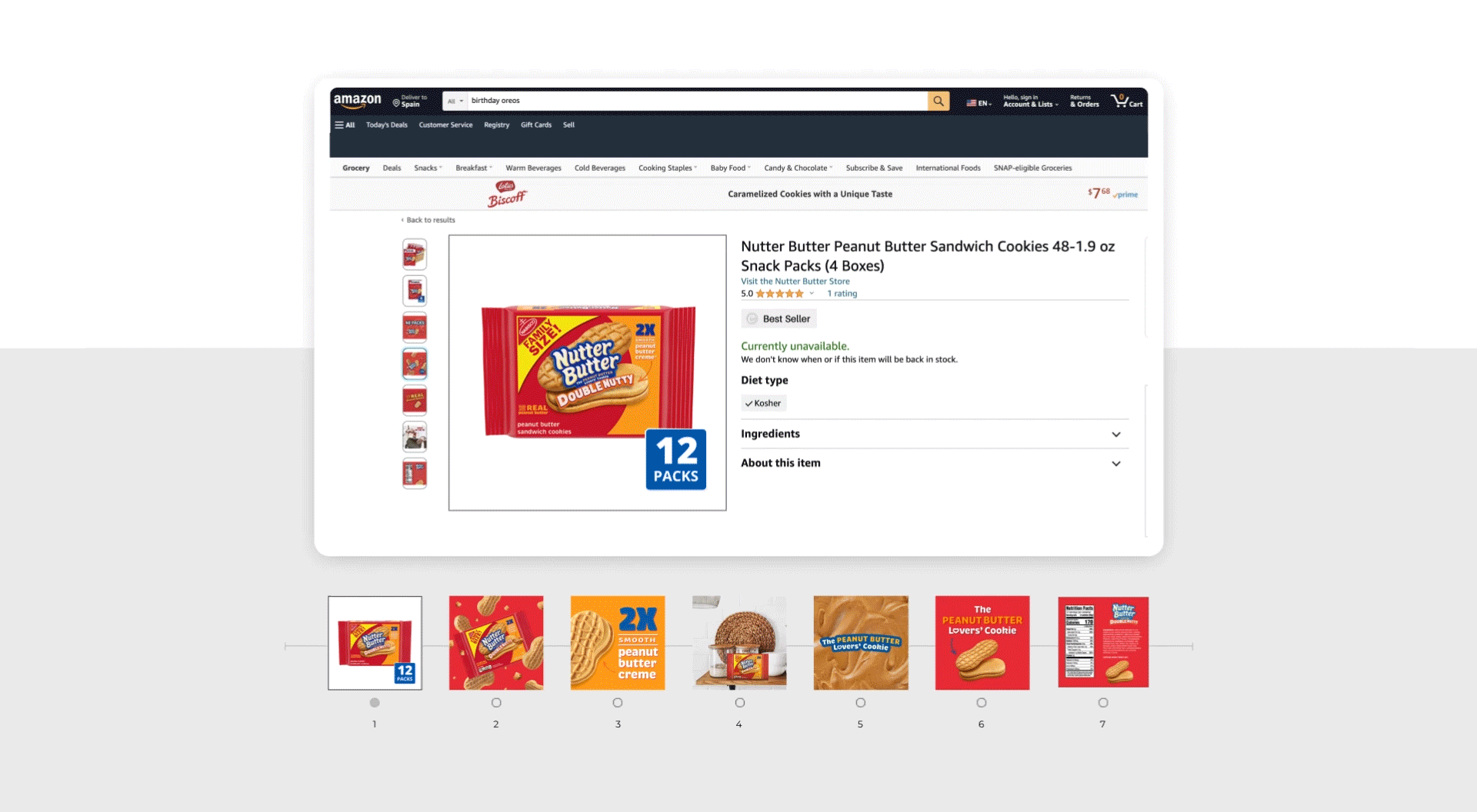This screenshot has height=812, width=1477.
Task: Select radio button under image 5
Action: [861, 703]
